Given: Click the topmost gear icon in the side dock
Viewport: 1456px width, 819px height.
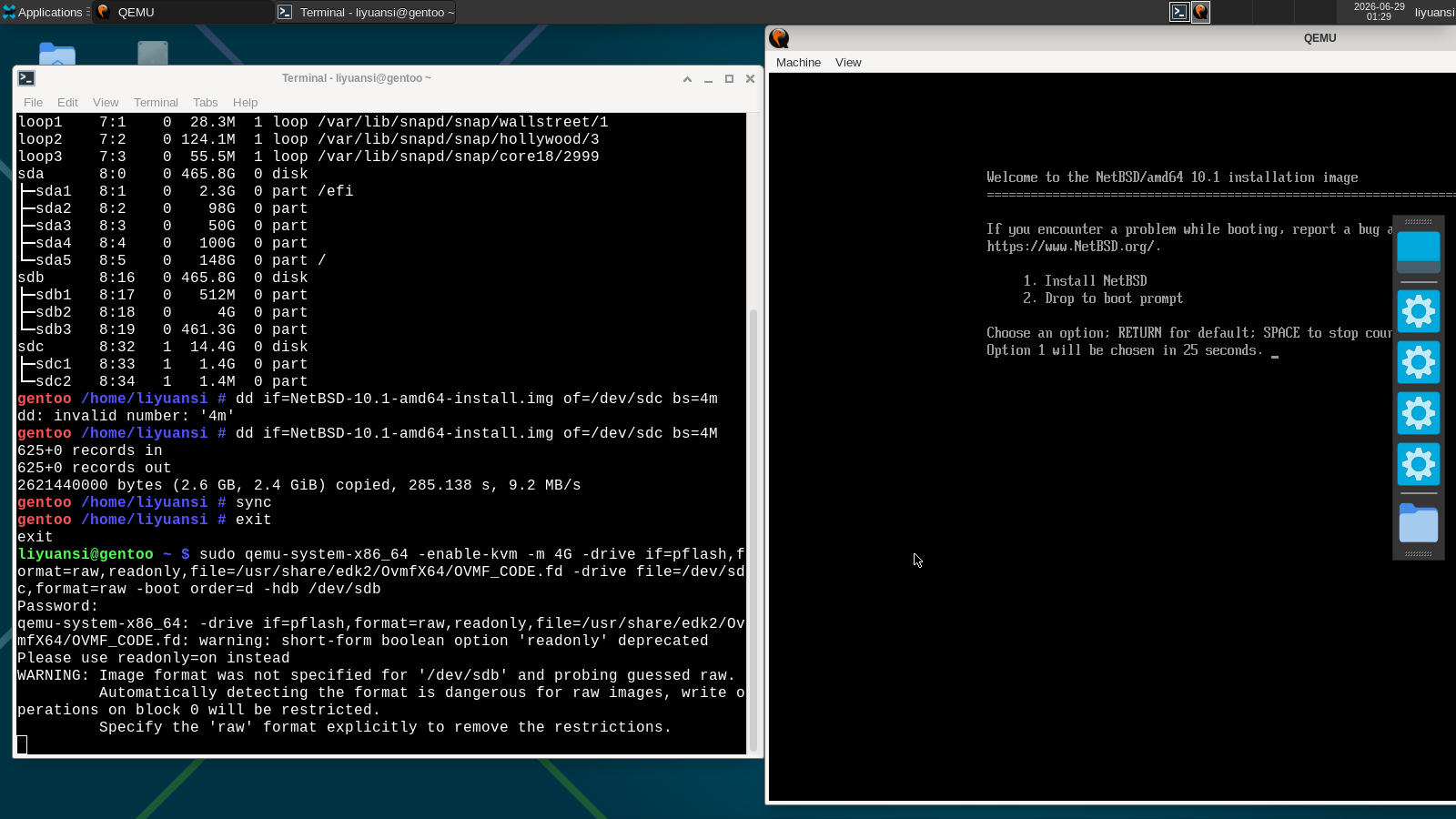Looking at the screenshot, I should [x=1419, y=312].
